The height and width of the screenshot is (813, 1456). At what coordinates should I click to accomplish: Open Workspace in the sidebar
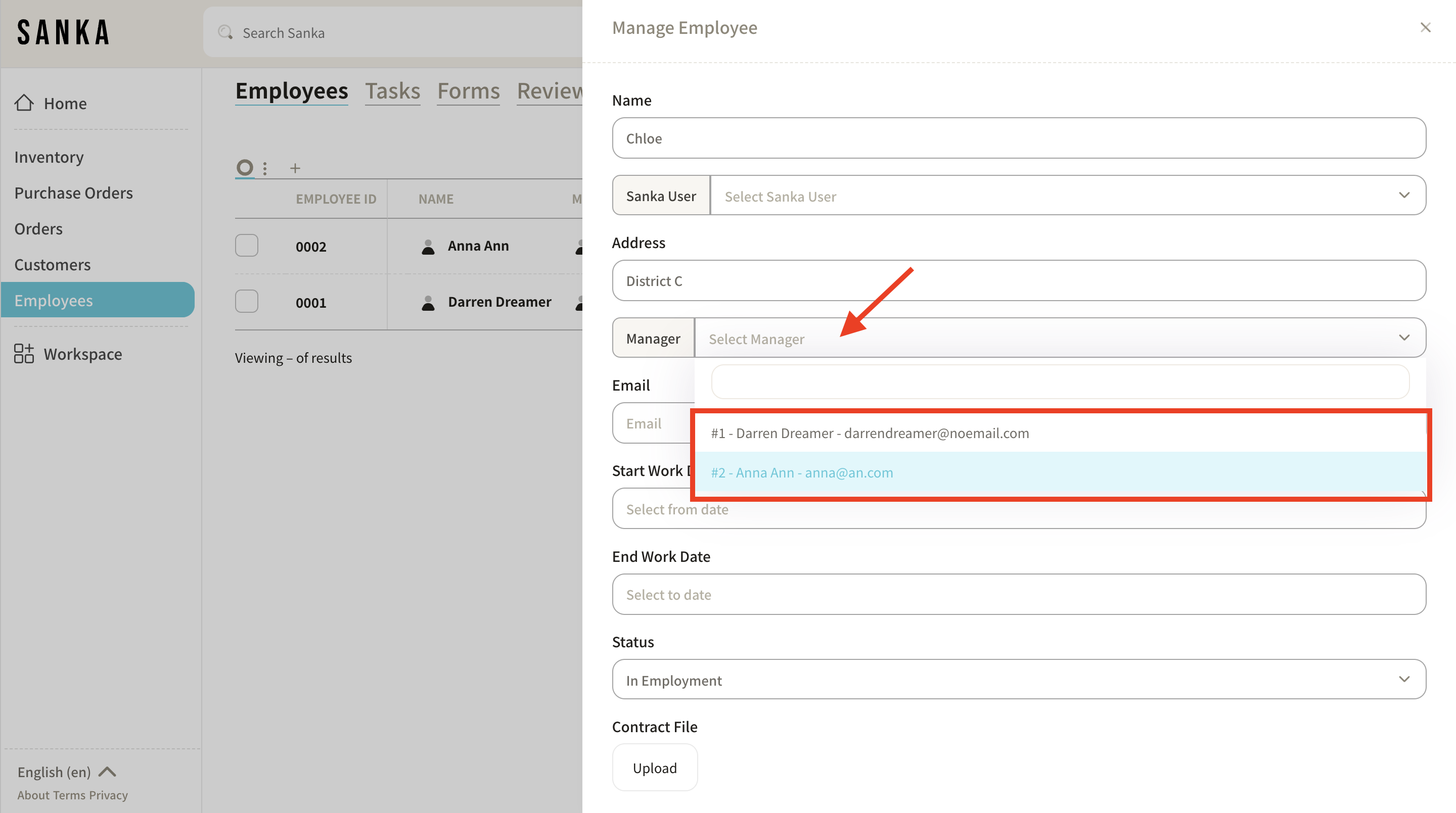[x=83, y=354]
